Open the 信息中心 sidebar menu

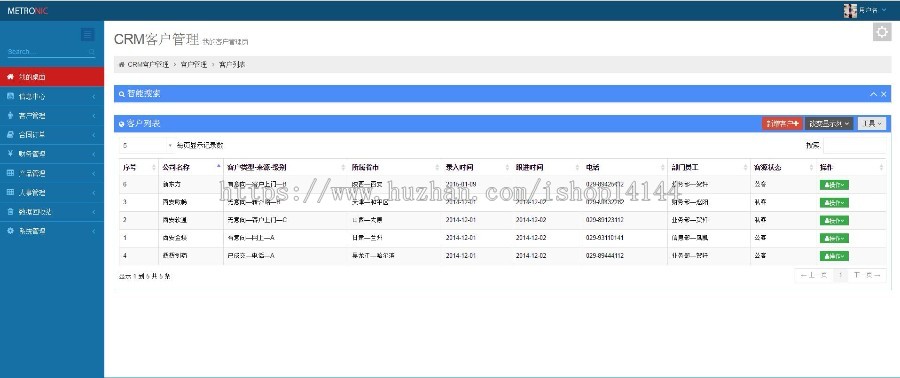pyautogui.click(x=52, y=96)
